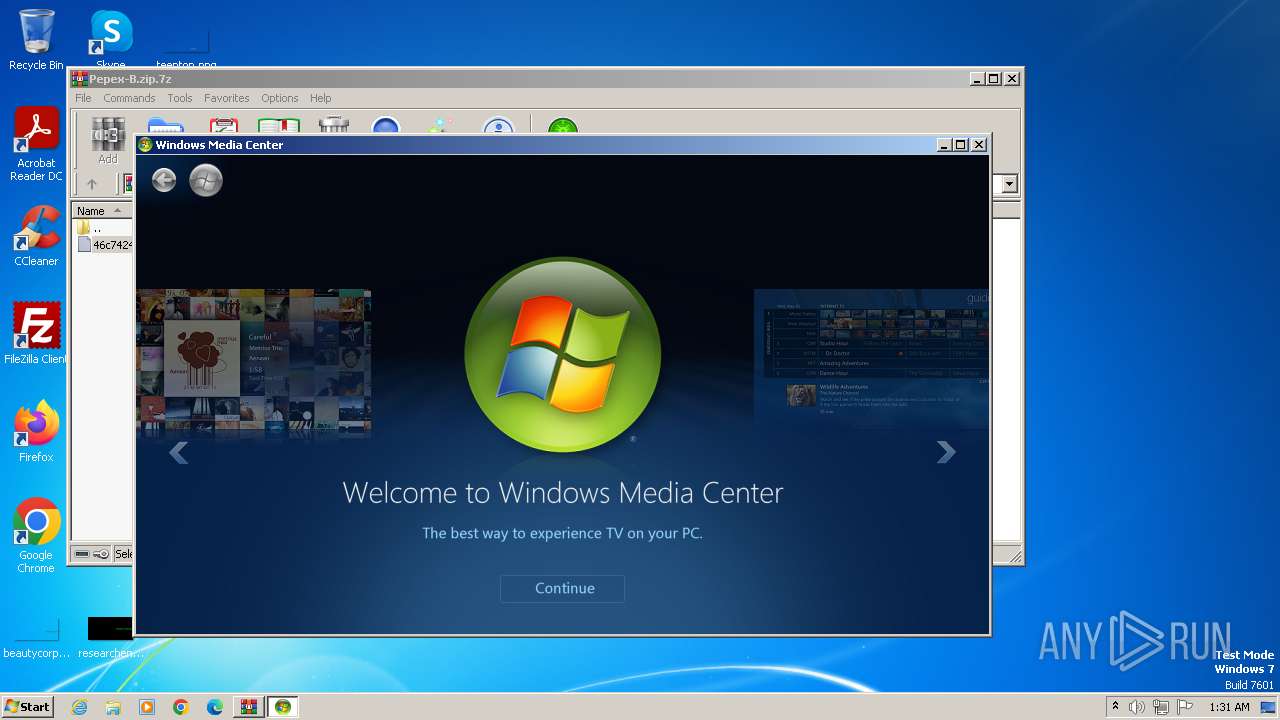Open the network tray icon
This screenshot has height=720, width=1280.
point(1160,707)
